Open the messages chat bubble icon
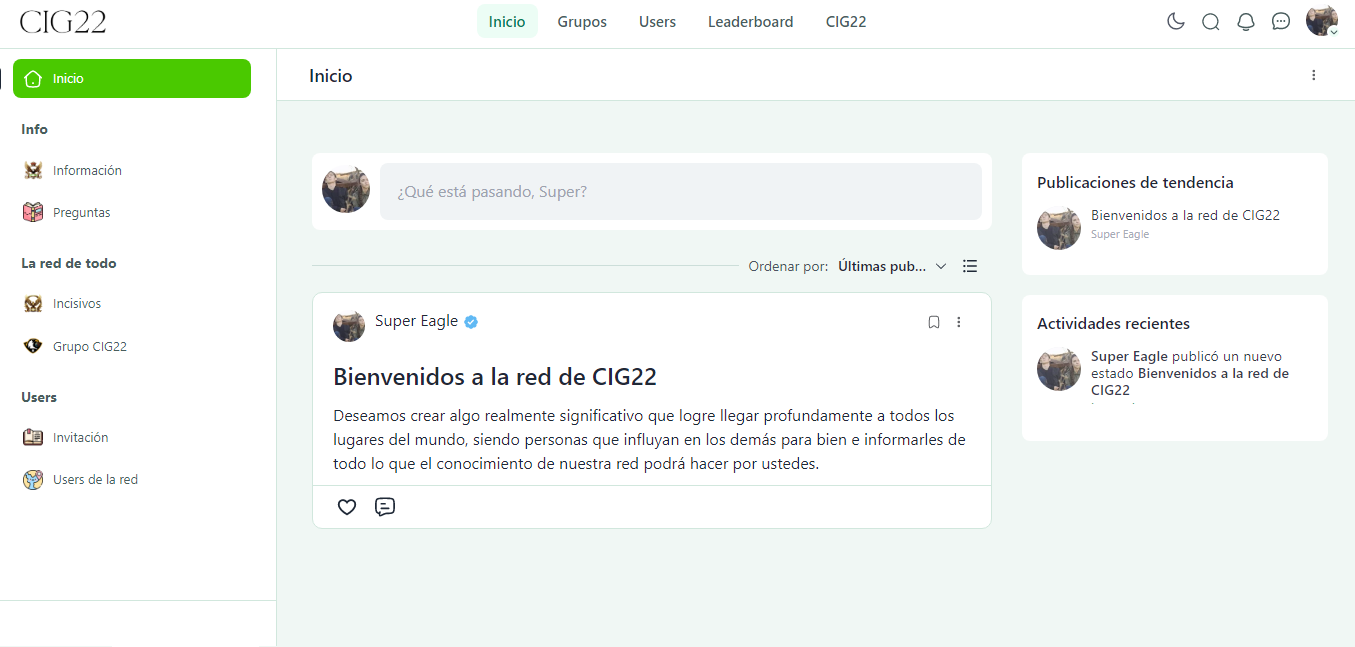1355x647 pixels. [x=1281, y=22]
